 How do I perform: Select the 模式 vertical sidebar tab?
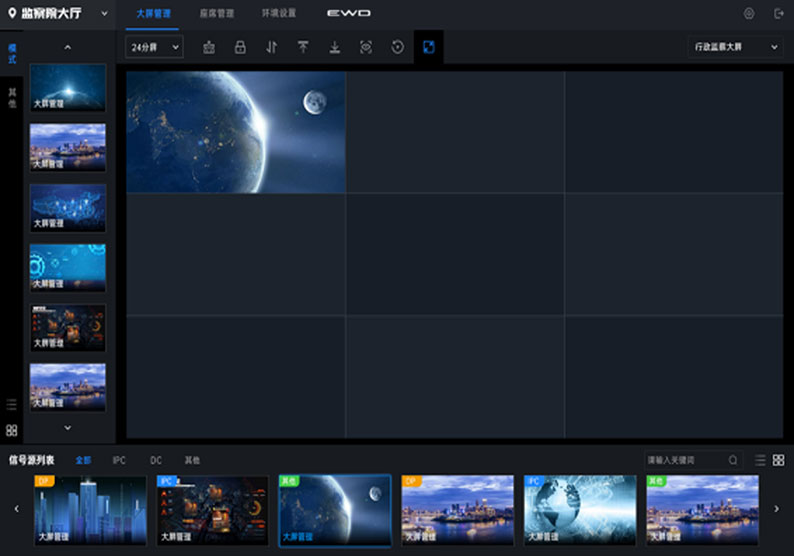(x=12, y=54)
